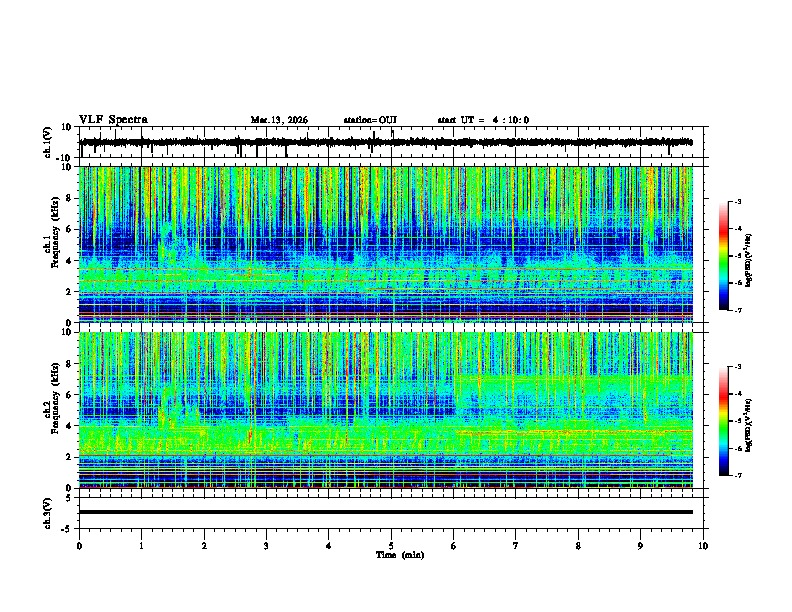Image resolution: width=792 pixels, height=612 pixels.
Task: Click the "VLF Spectra" plot title
Action: (x=113, y=120)
